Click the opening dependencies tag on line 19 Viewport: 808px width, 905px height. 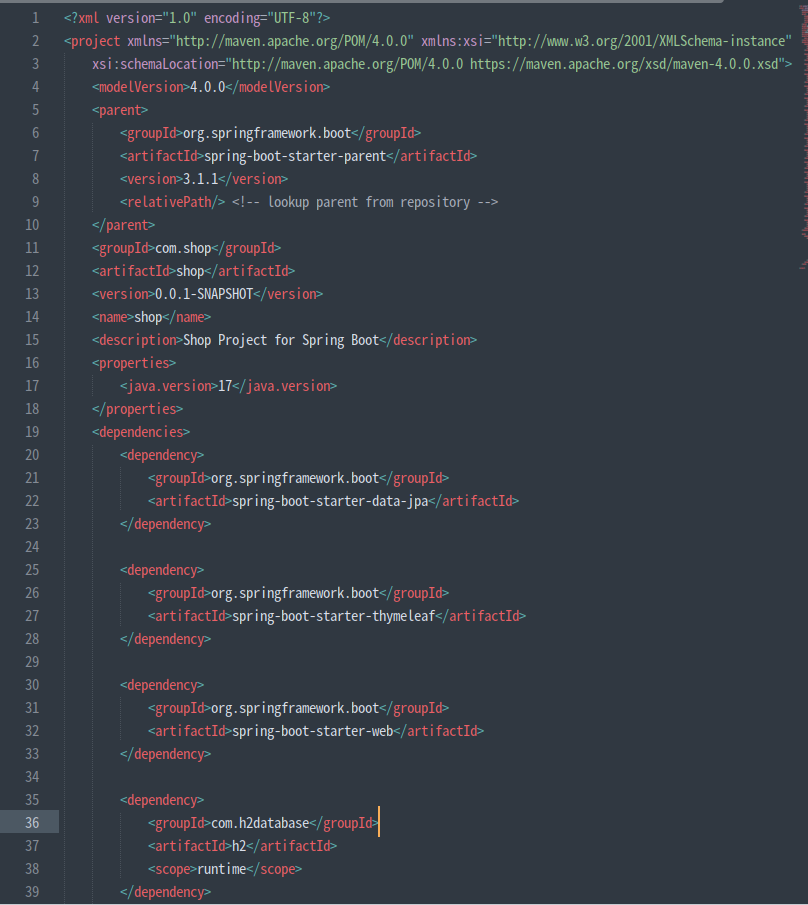pyautogui.click(x=141, y=432)
